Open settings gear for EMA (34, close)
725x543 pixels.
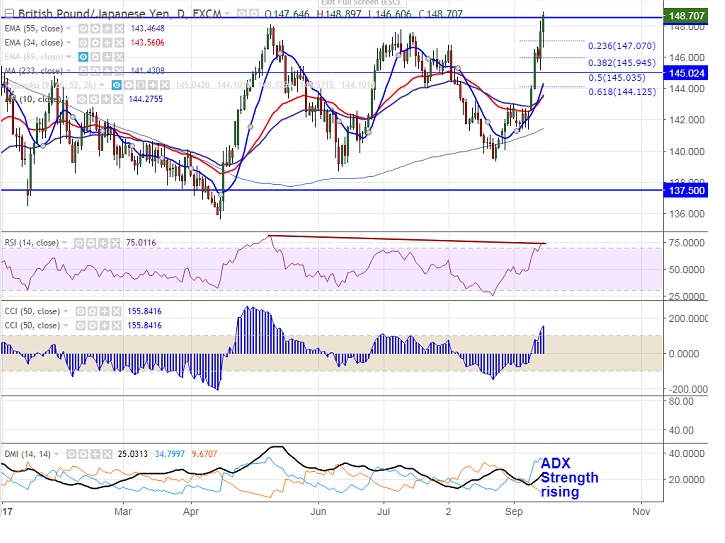pyautogui.click(x=95, y=43)
